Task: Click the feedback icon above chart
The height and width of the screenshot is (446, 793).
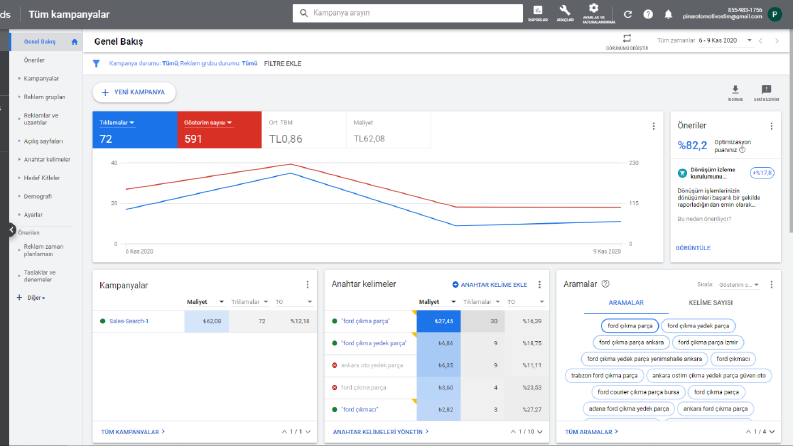Action: pyautogui.click(x=766, y=92)
